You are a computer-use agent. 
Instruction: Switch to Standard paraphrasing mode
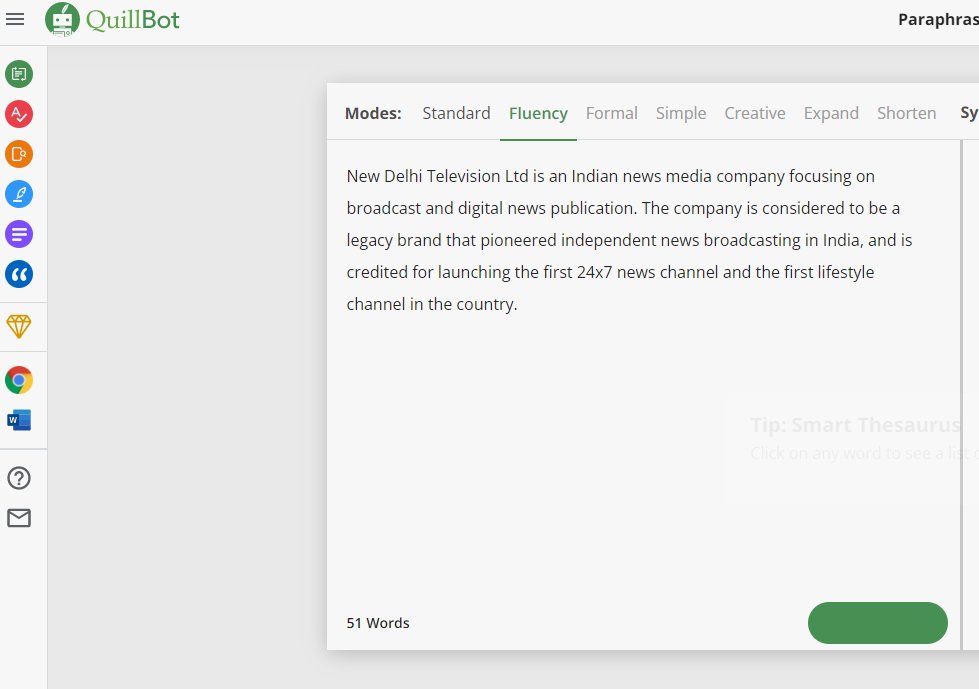pyautogui.click(x=456, y=113)
